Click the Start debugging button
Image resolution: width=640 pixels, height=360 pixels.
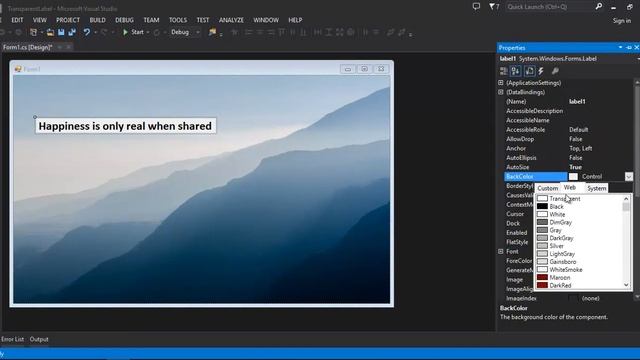133,32
